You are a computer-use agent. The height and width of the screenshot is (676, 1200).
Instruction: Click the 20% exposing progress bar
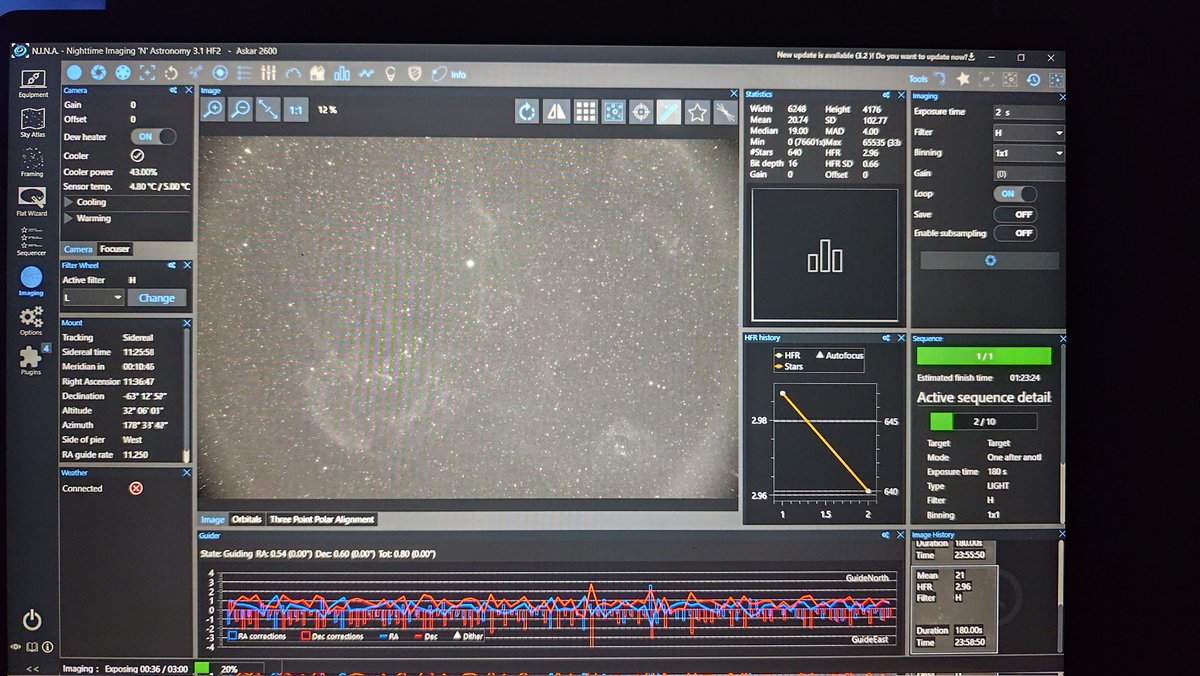230,668
